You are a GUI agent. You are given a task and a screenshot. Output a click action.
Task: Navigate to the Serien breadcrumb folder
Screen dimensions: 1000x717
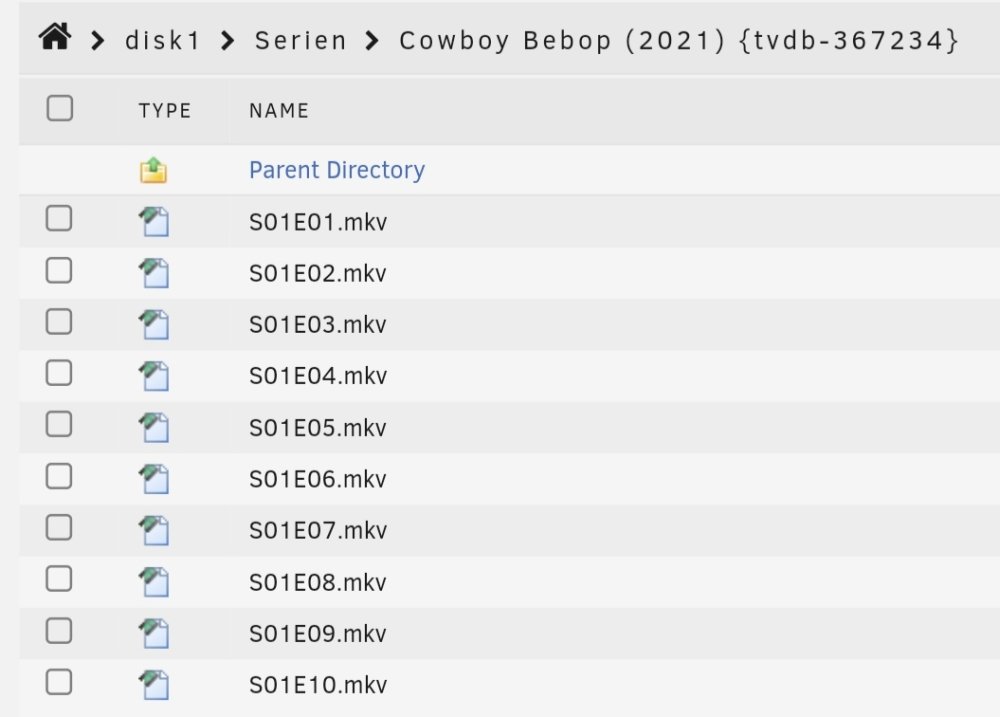point(300,41)
